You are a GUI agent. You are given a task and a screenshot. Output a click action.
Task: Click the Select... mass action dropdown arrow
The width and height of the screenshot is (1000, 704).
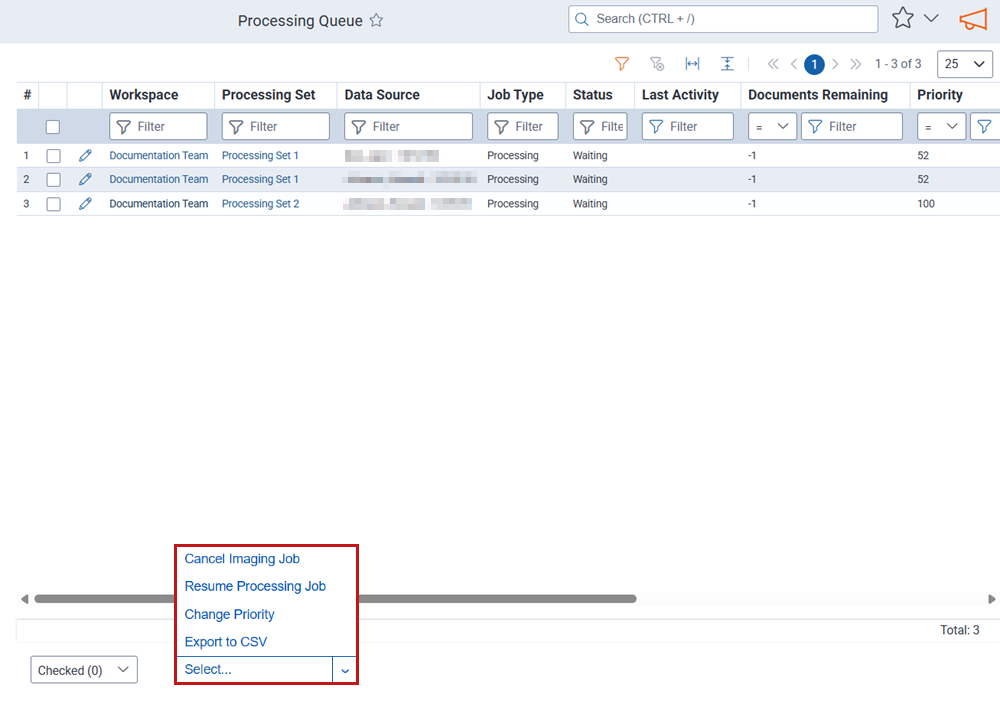[344, 670]
